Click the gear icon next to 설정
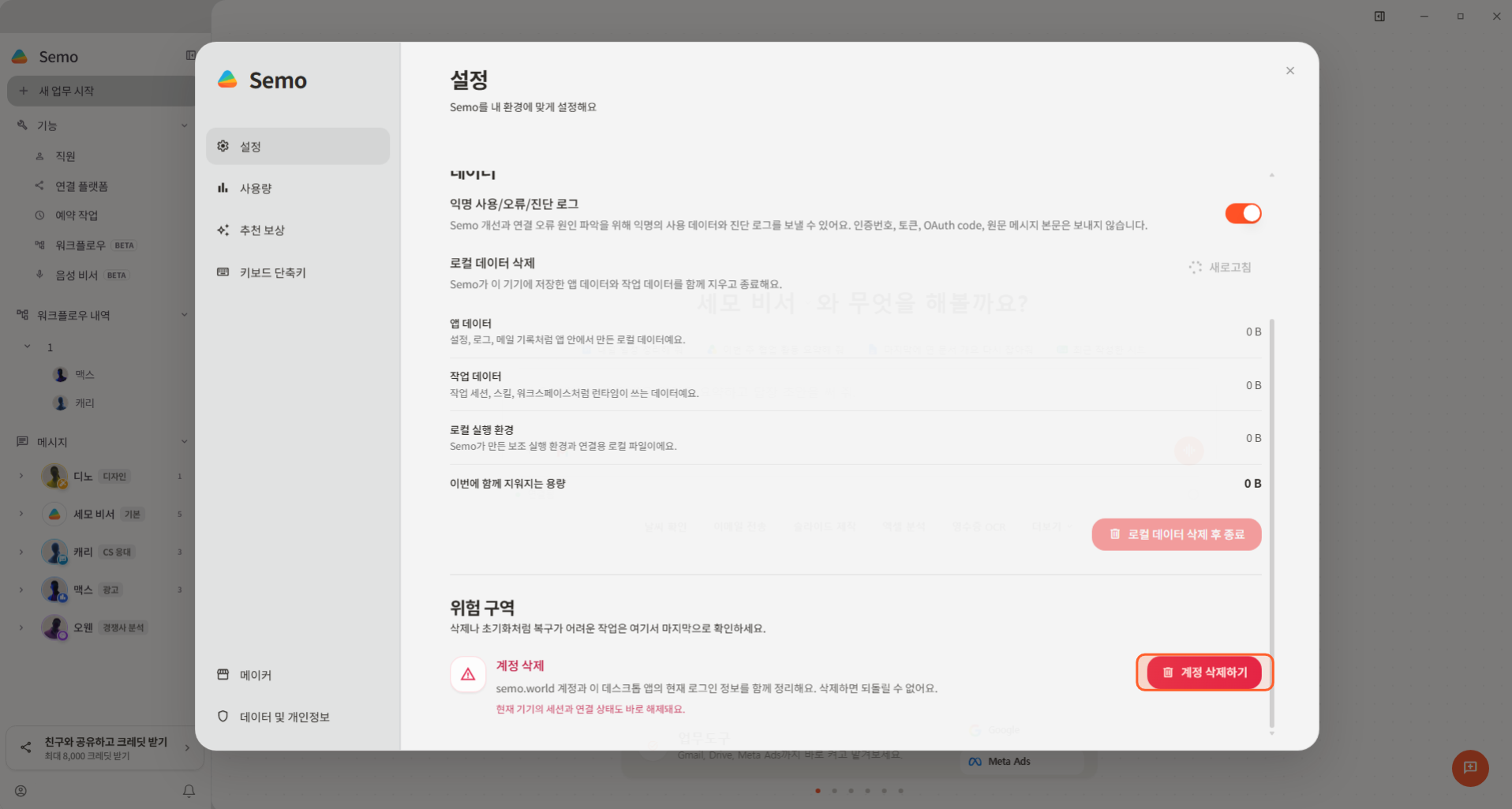Viewport: 1512px width, 809px height. pyautogui.click(x=223, y=146)
